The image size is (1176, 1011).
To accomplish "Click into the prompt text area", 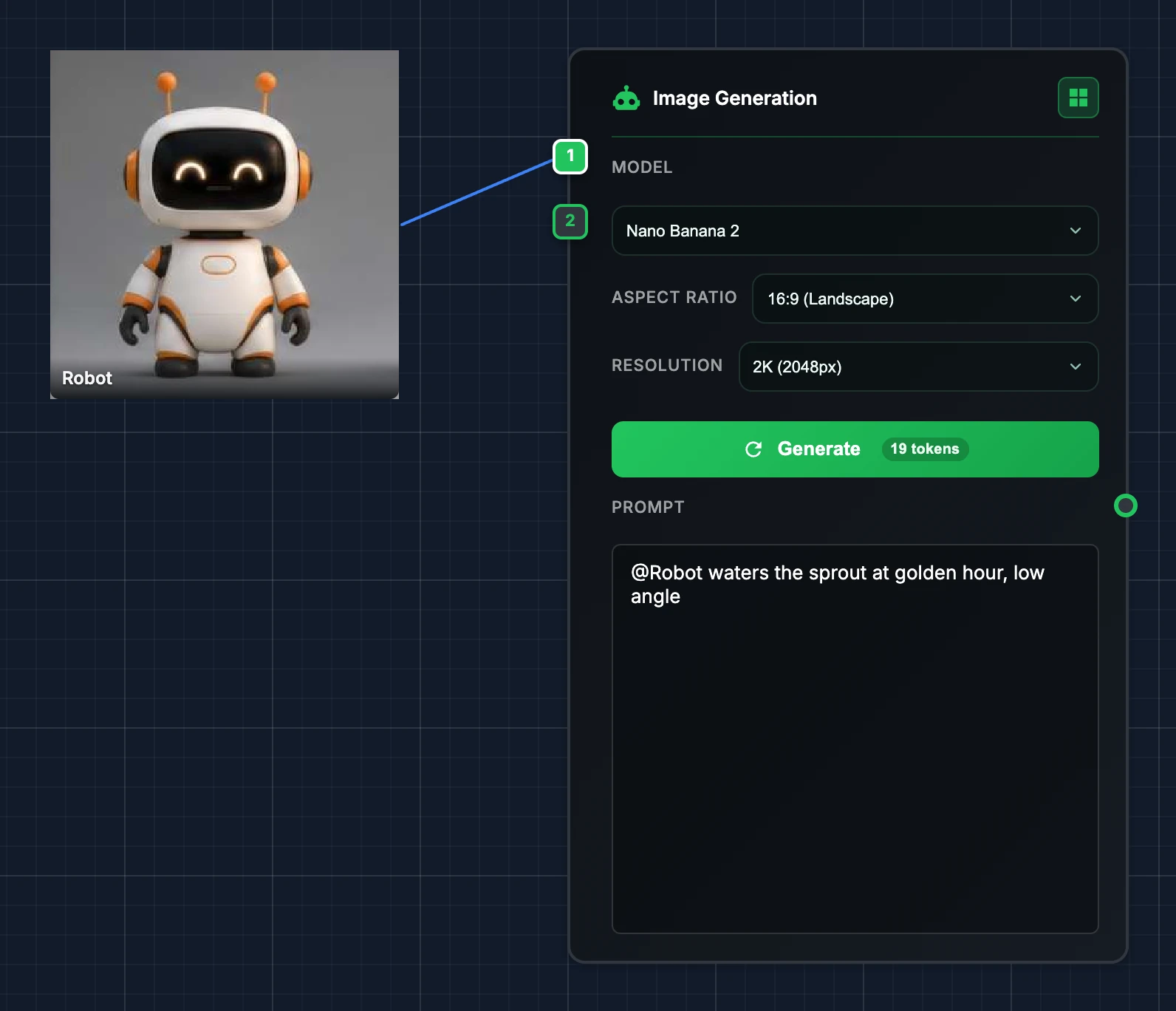I will coord(855,739).
